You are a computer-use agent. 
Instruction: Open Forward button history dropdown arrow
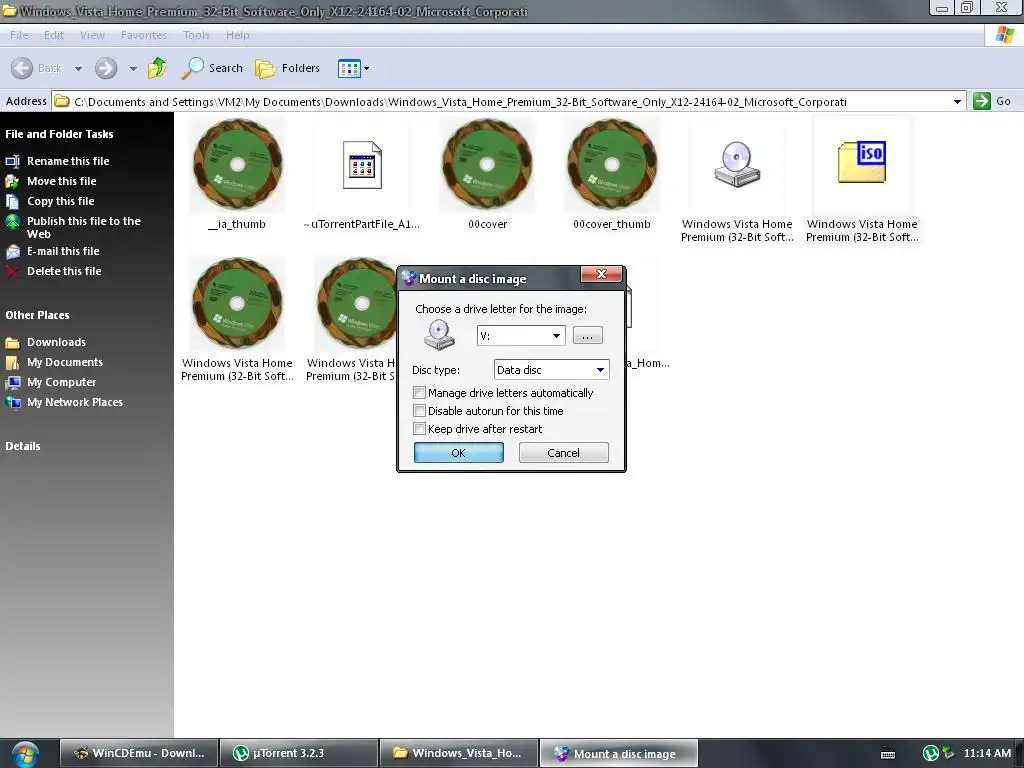133,69
